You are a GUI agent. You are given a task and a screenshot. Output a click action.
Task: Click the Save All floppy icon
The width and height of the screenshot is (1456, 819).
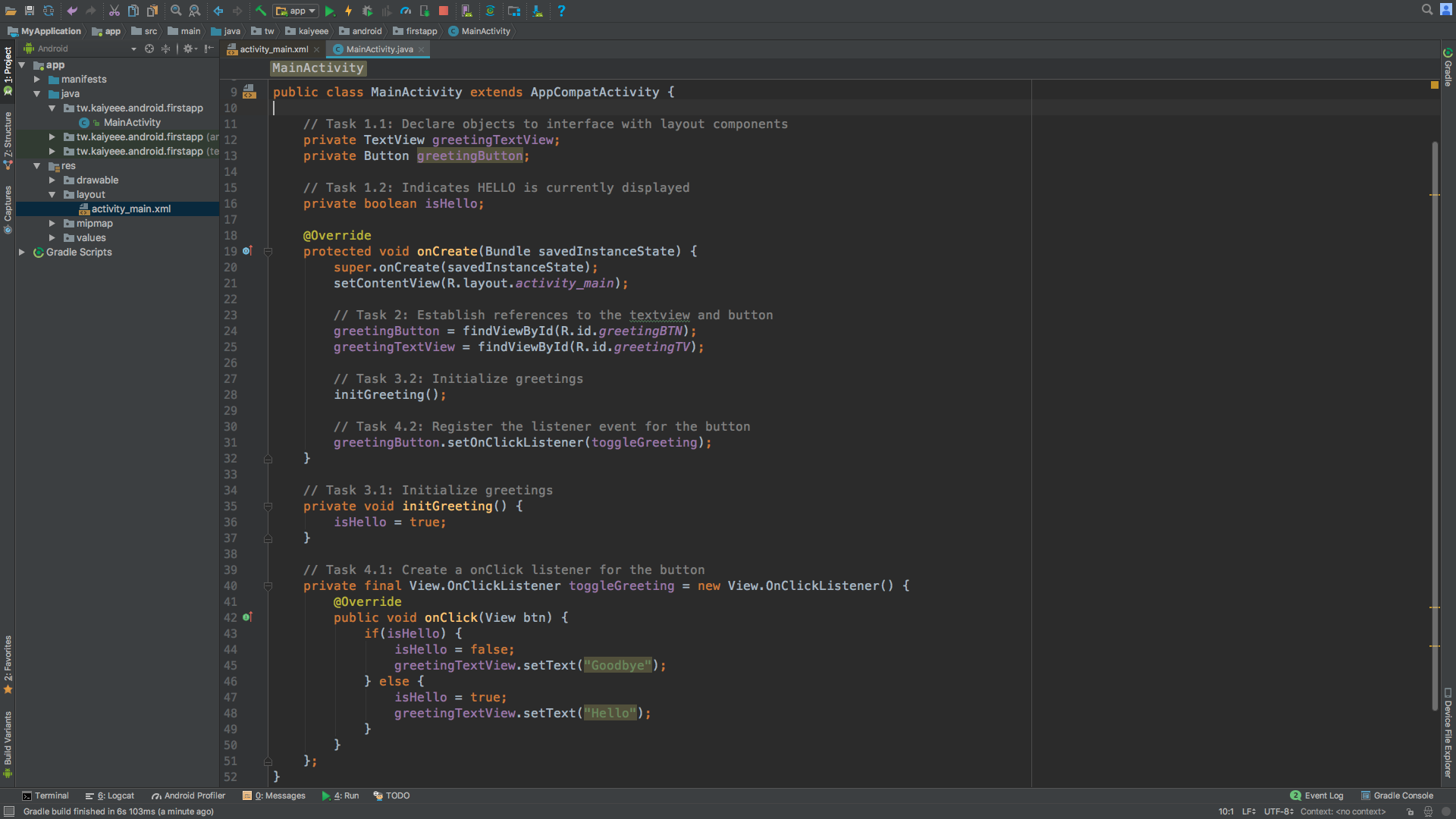(30, 11)
